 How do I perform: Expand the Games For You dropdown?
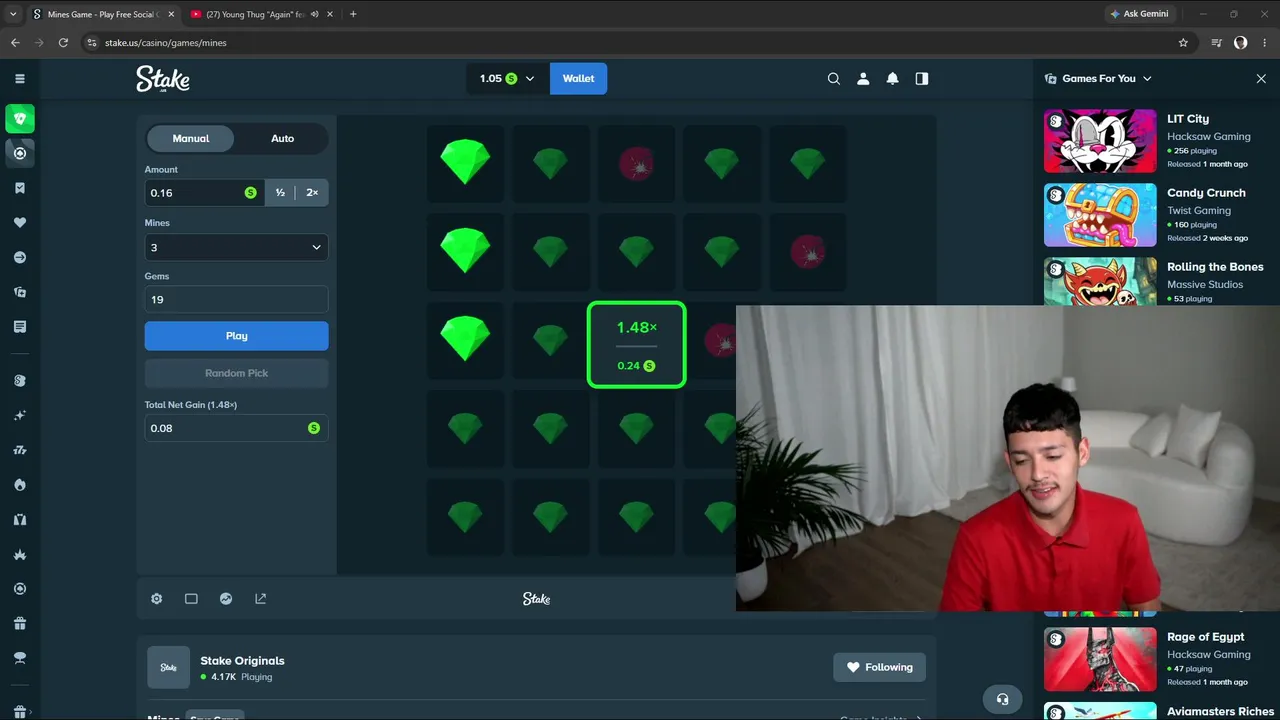point(1098,79)
